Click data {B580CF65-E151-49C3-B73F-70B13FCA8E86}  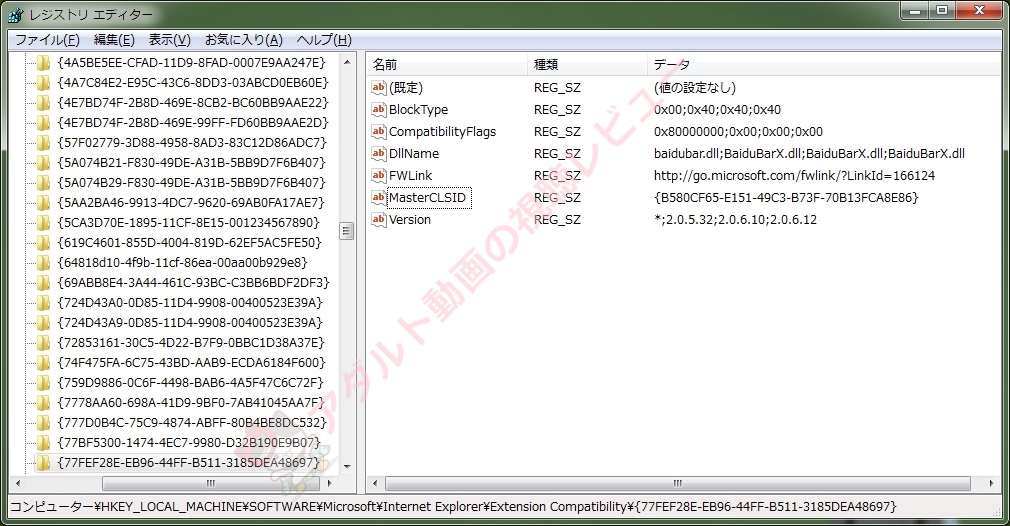(786, 197)
